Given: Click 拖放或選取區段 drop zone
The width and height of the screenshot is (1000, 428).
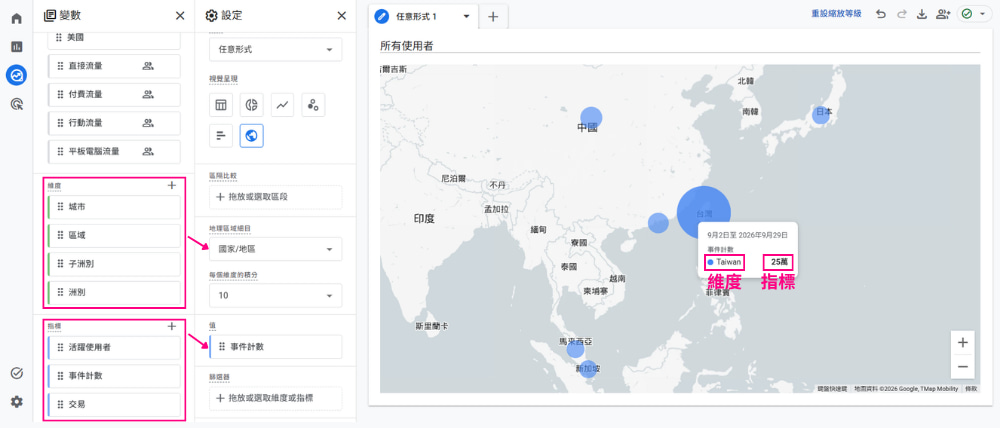Looking at the screenshot, I should coord(276,197).
